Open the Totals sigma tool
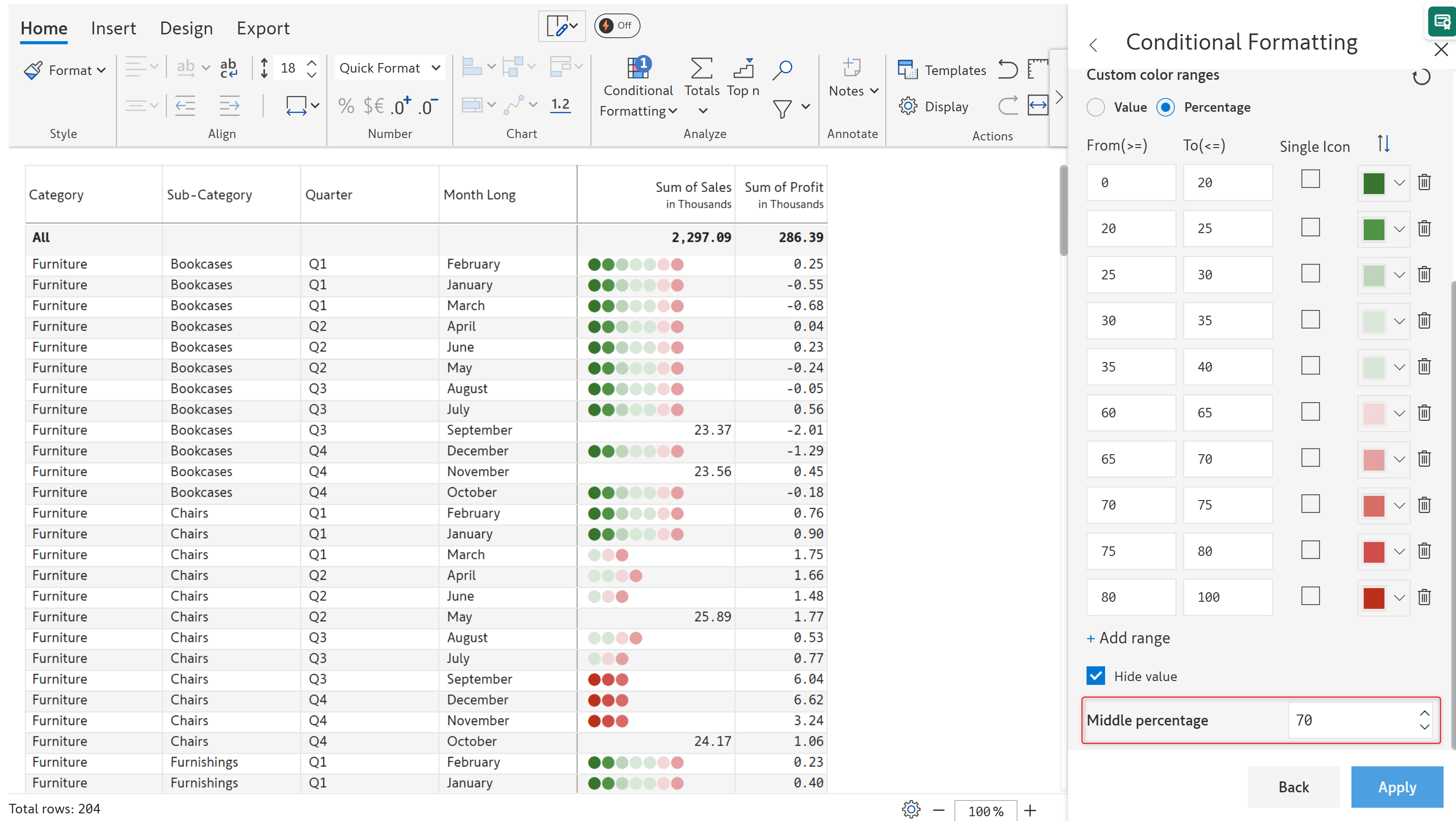The image size is (1456, 821). (x=701, y=69)
